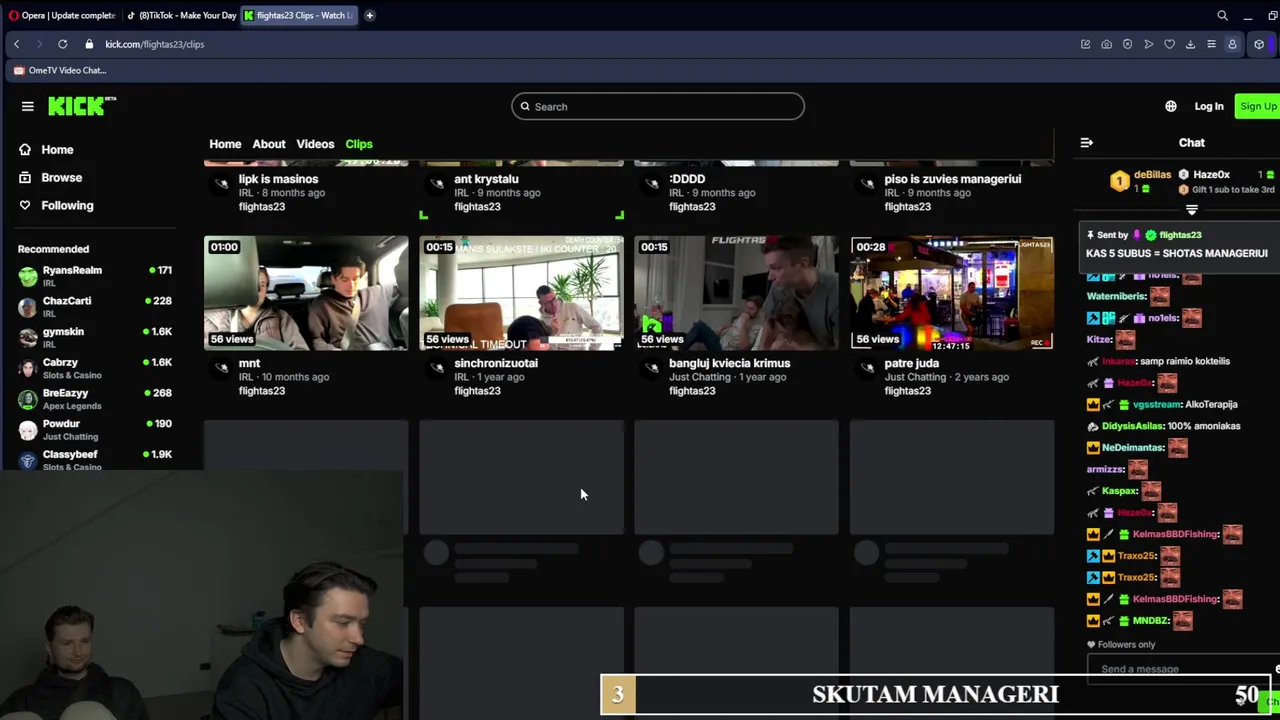
Task: Click the Kick search field
Action: coord(657,106)
